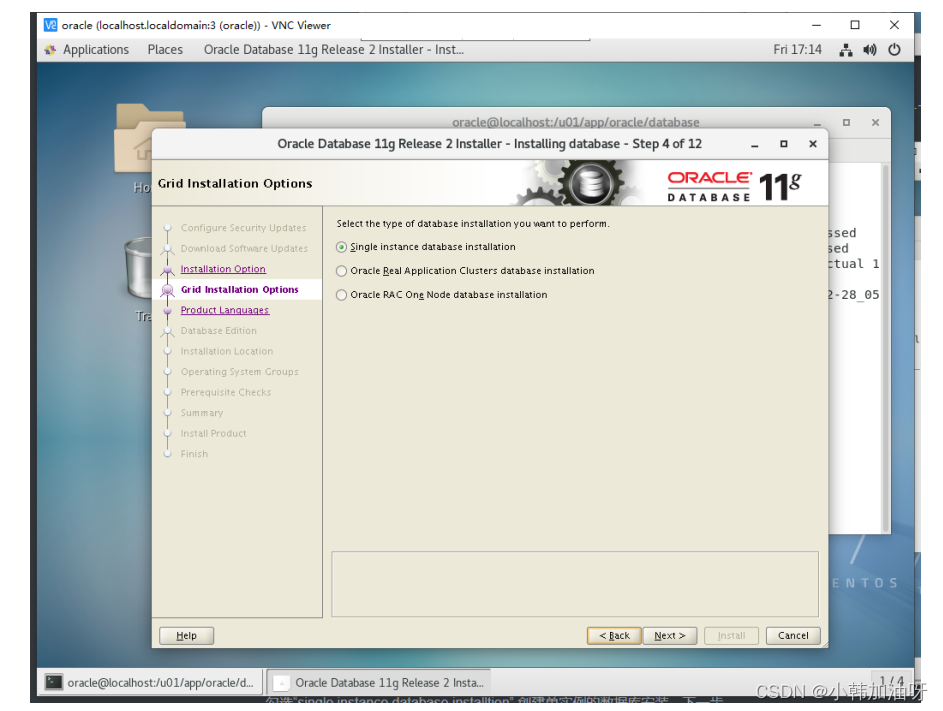This screenshot has width=943, height=711.
Task: Click Oracle installer title in top panel
Action: click(334, 50)
